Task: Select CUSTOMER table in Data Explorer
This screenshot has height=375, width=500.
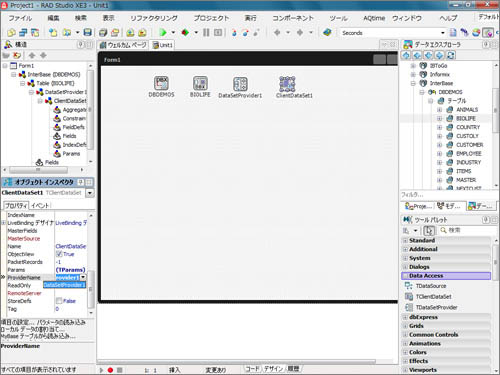Action: [469, 145]
